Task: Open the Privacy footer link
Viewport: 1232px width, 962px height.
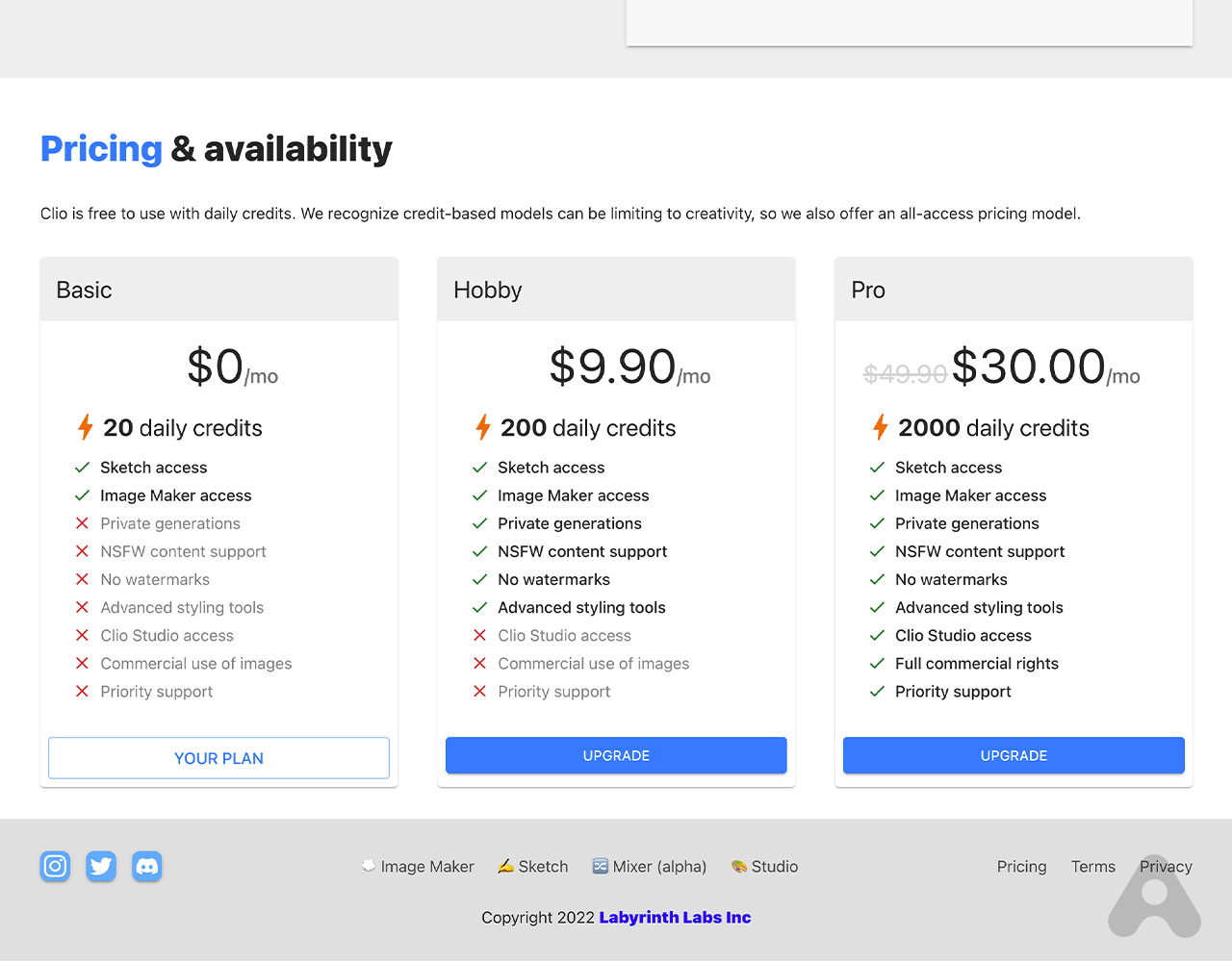Action: [x=1166, y=867]
